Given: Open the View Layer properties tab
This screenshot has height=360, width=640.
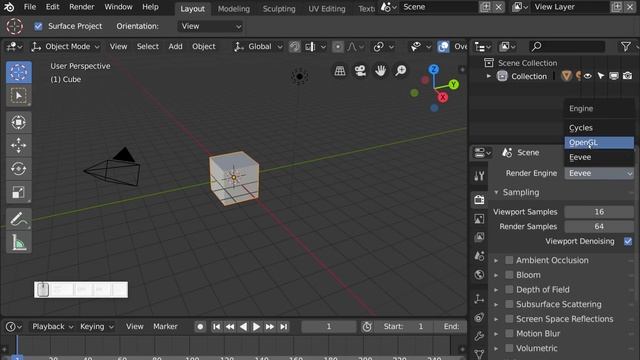Looking at the screenshot, I should pos(479,237).
